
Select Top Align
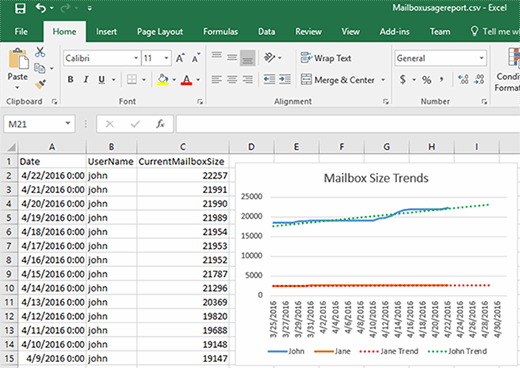(x=217, y=56)
